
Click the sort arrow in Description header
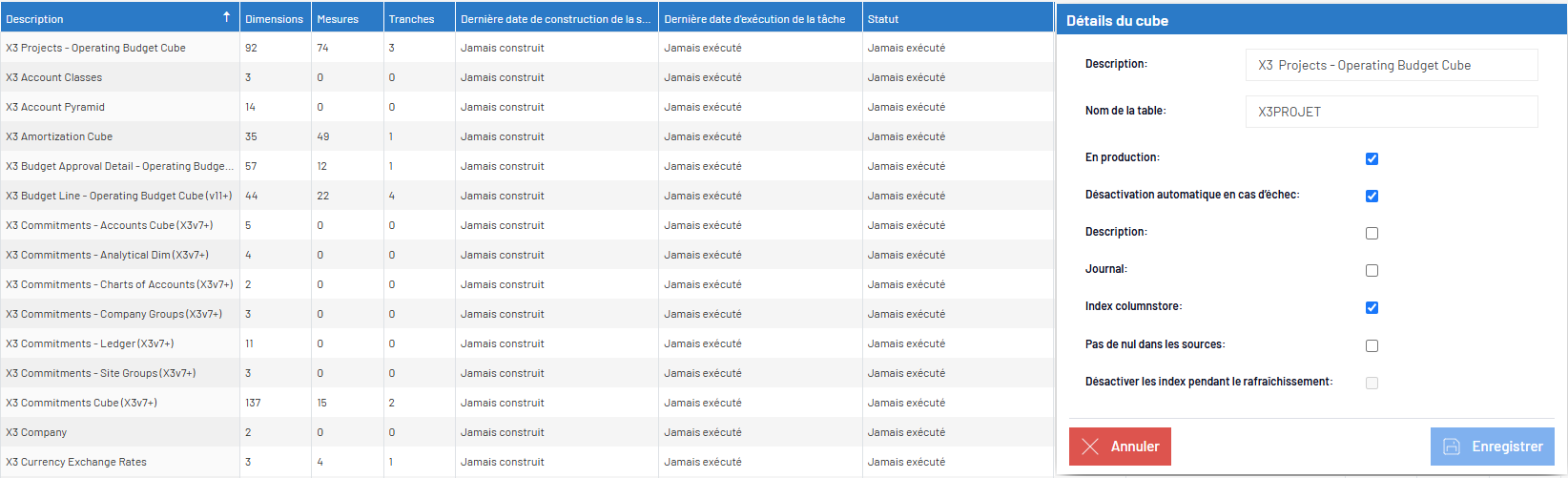click(226, 17)
